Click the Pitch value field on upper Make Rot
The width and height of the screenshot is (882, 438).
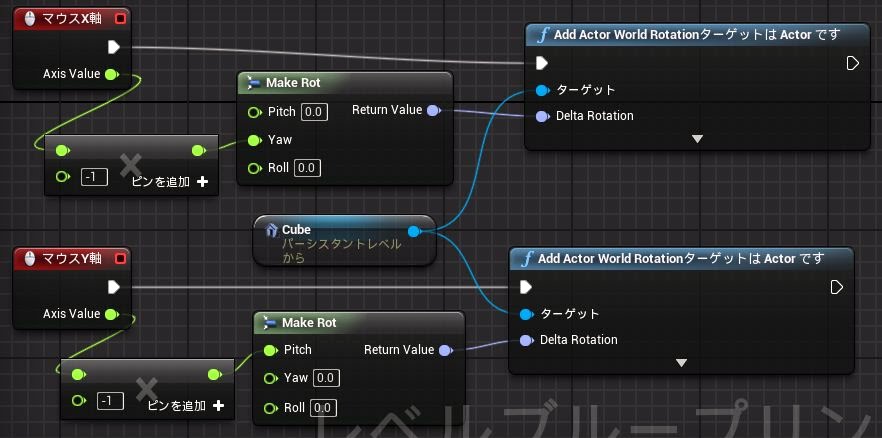click(x=313, y=111)
